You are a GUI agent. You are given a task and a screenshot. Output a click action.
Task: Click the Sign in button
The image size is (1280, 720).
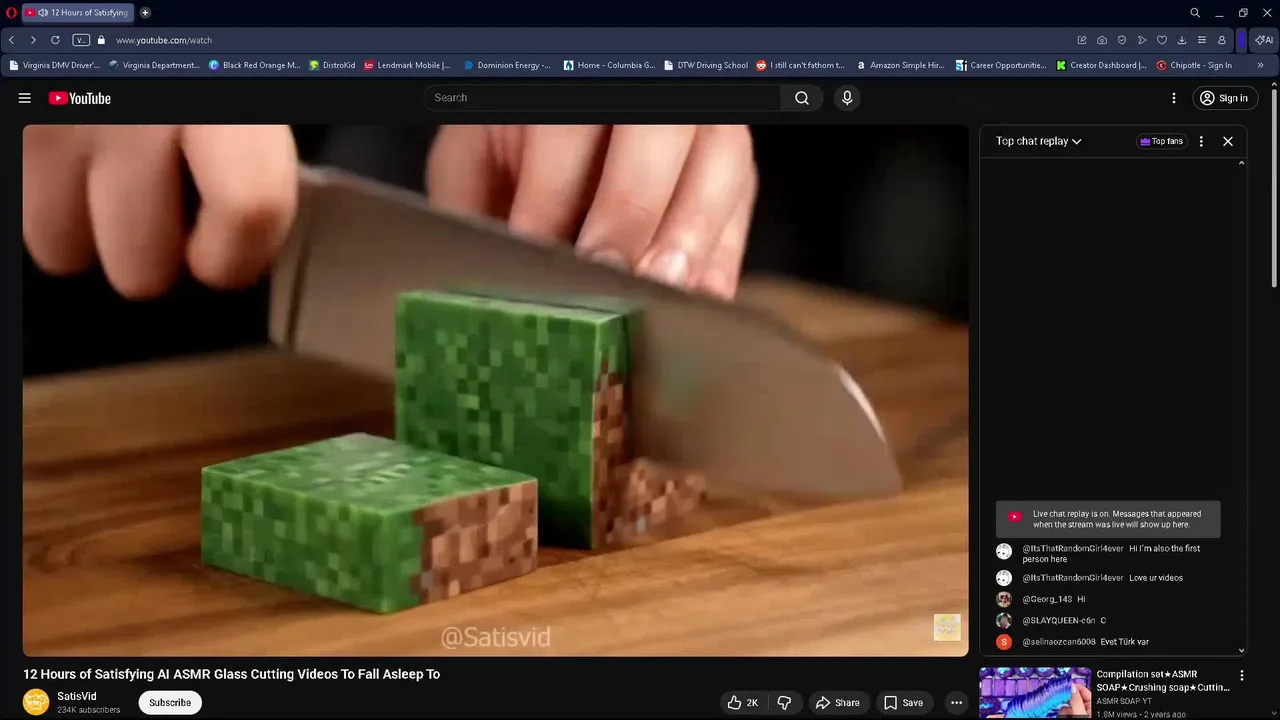(x=1224, y=98)
